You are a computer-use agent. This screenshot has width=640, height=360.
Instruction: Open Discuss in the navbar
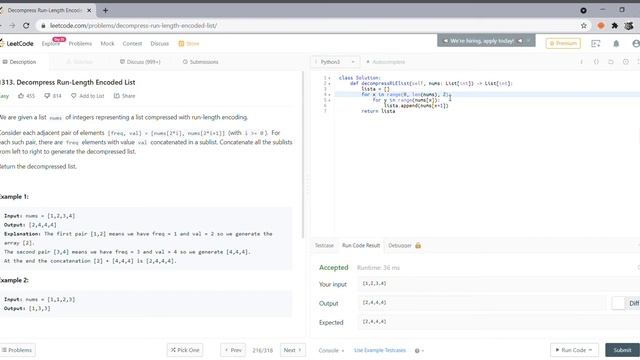[160, 43]
